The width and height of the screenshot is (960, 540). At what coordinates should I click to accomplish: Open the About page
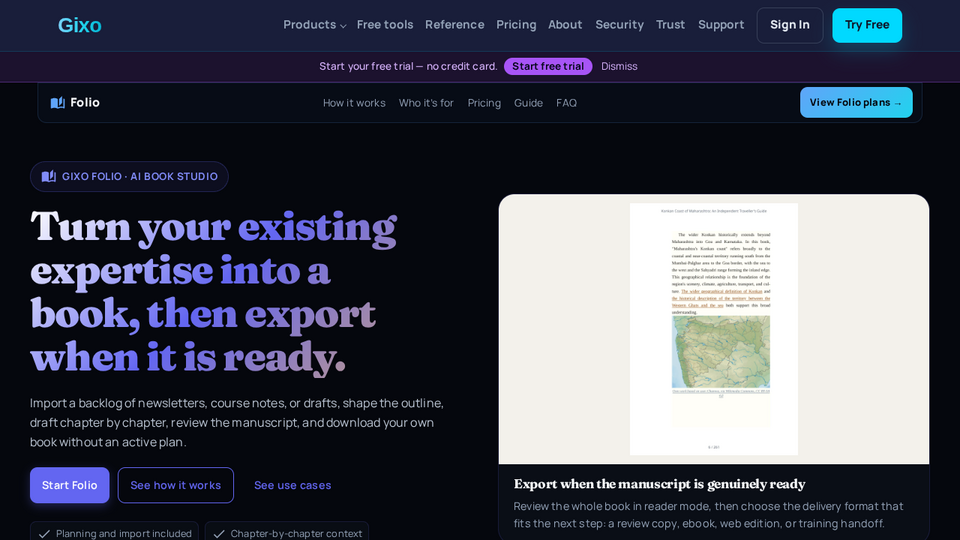click(x=565, y=25)
